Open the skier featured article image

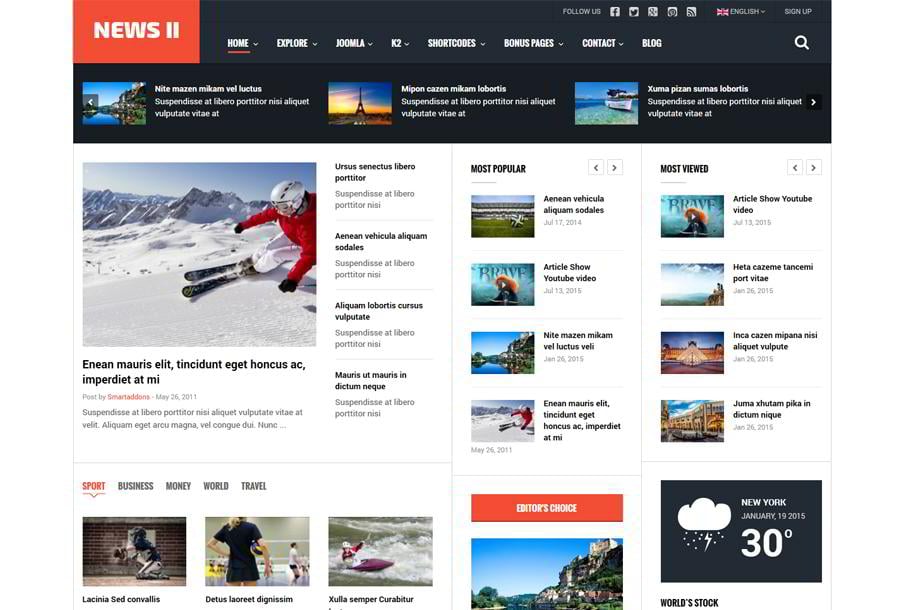click(x=199, y=254)
